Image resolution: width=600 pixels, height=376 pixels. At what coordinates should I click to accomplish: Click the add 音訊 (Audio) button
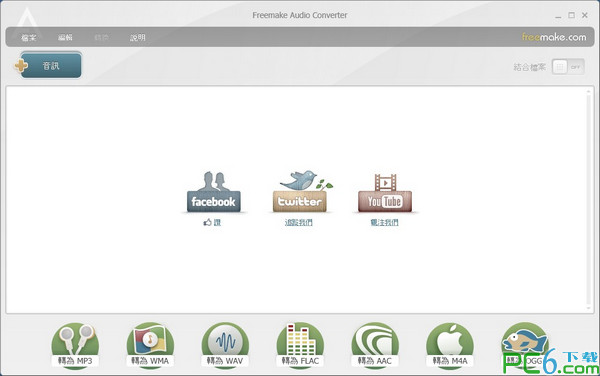[x=48, y=65]
